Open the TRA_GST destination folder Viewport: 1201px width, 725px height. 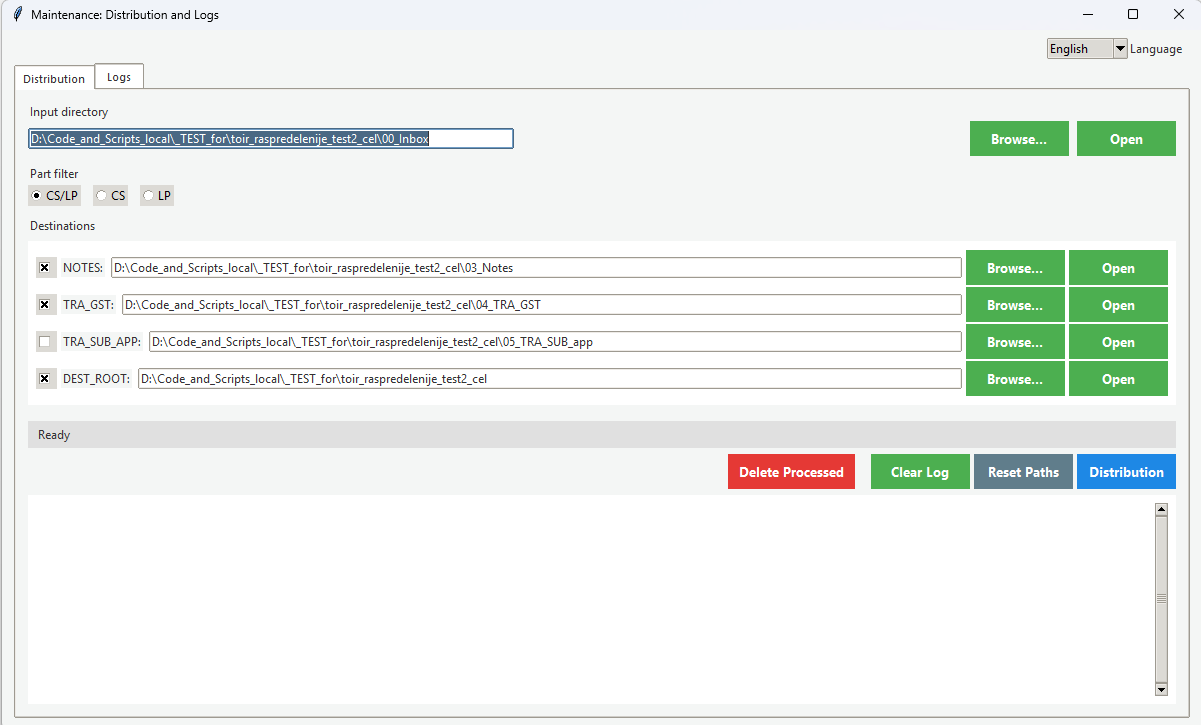coord(1118,305)
